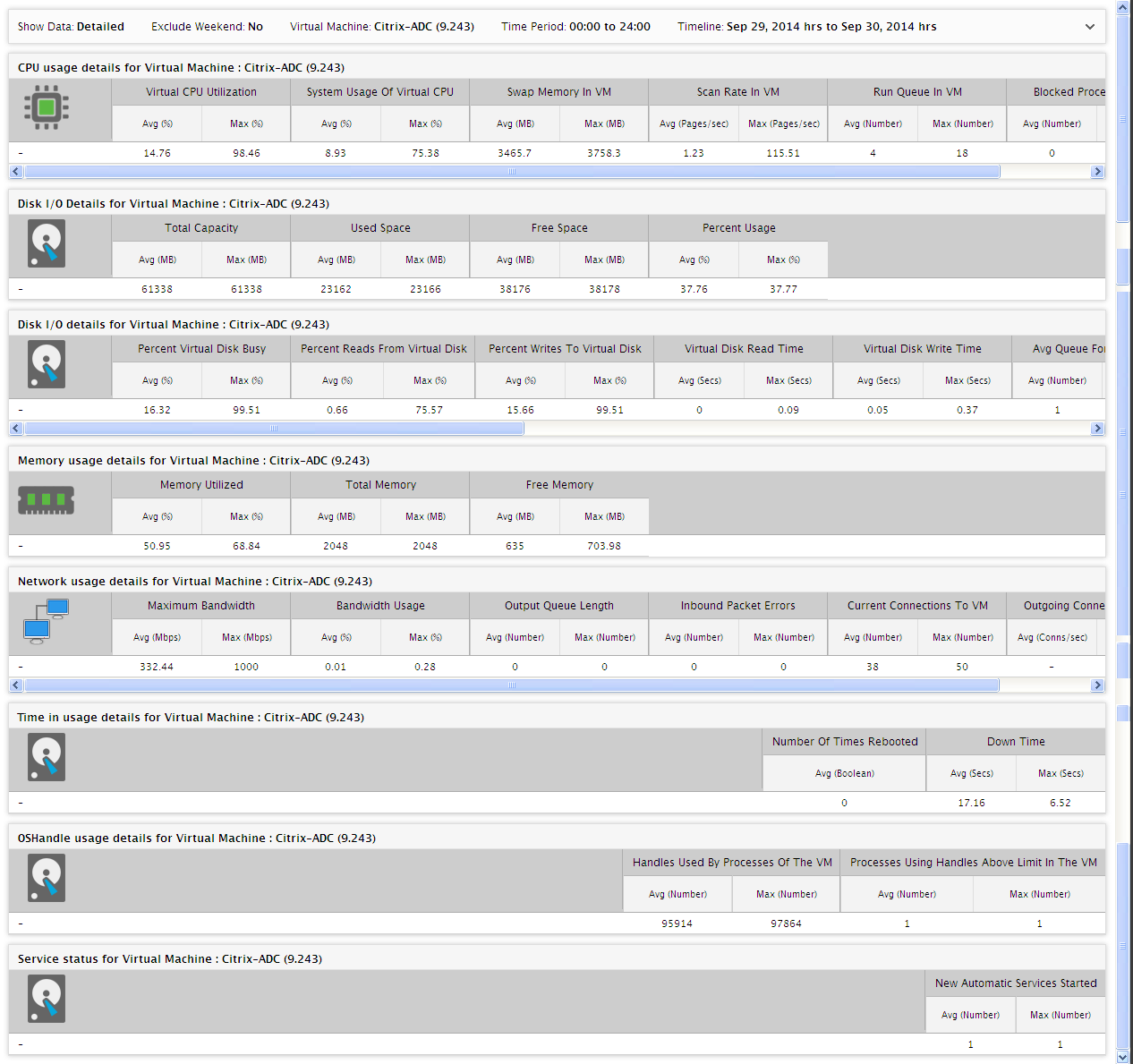1133x1064 pixels.
Task: Click the Current Connections To VM header
Action: (917, 606)
